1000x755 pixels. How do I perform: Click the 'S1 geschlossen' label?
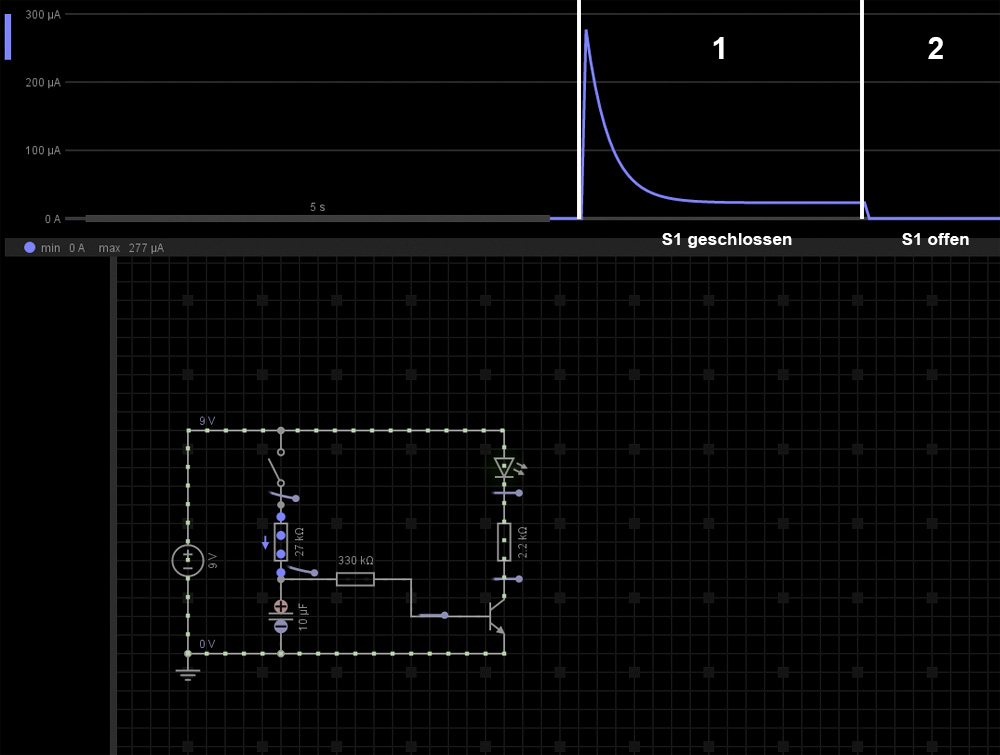coord(727,240)
